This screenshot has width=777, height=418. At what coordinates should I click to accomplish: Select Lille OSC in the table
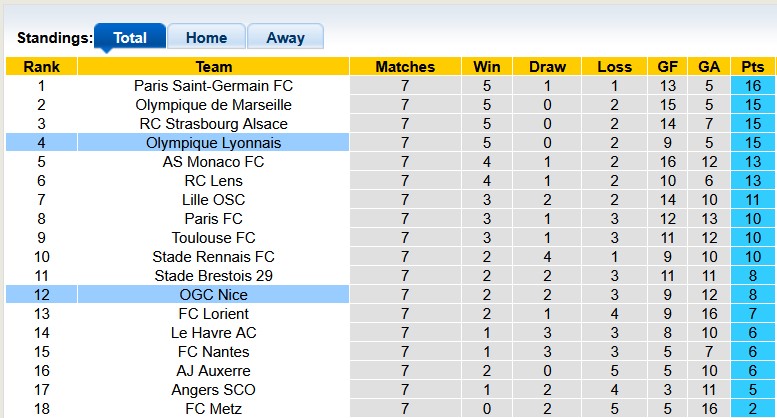click(x=214, y=200)
